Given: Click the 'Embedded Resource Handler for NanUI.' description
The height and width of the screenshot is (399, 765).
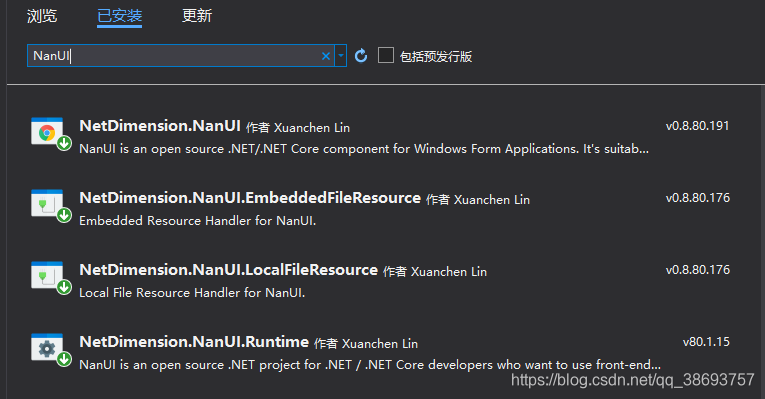Looking at the screenshot, I should [198, 220].
